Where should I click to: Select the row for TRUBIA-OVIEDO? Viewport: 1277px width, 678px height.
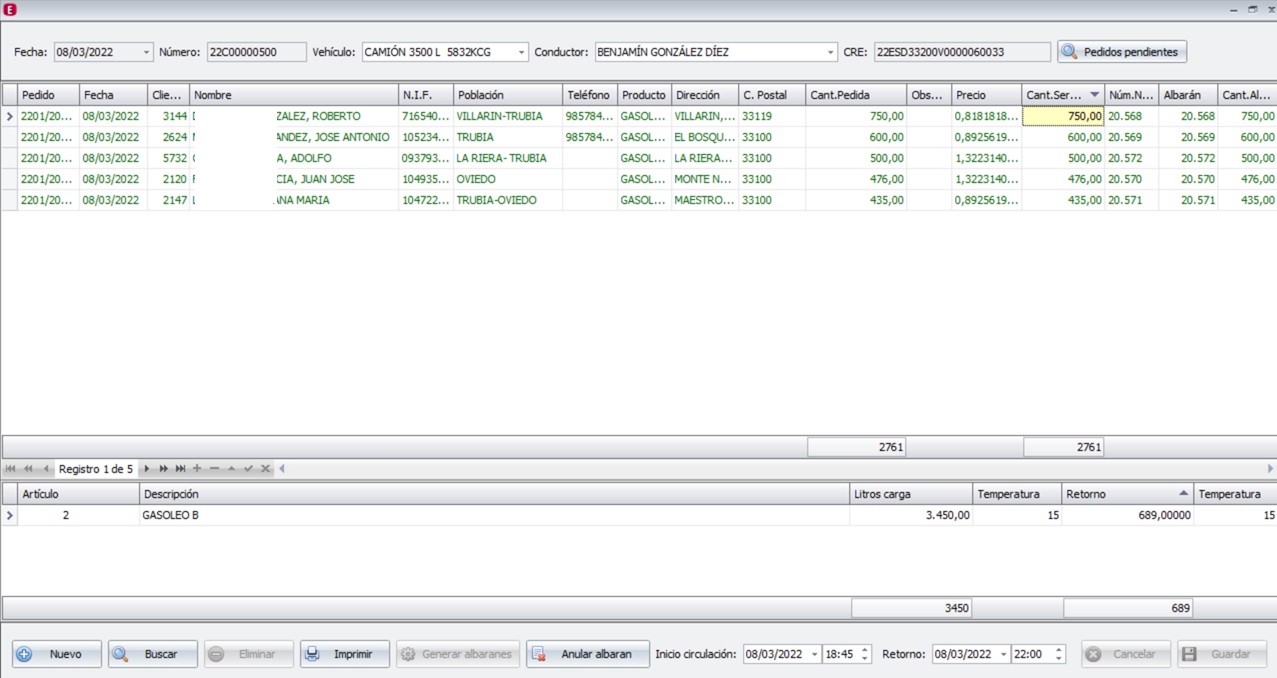[496, 200]
